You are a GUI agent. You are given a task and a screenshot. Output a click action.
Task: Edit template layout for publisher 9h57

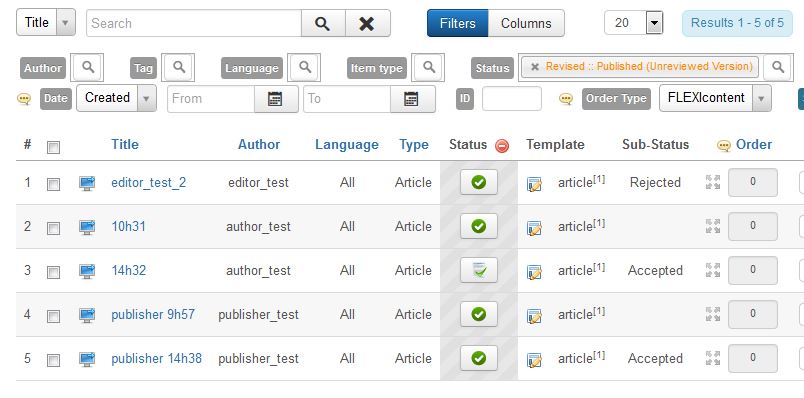pyautogui.click(x=534, y=316)
